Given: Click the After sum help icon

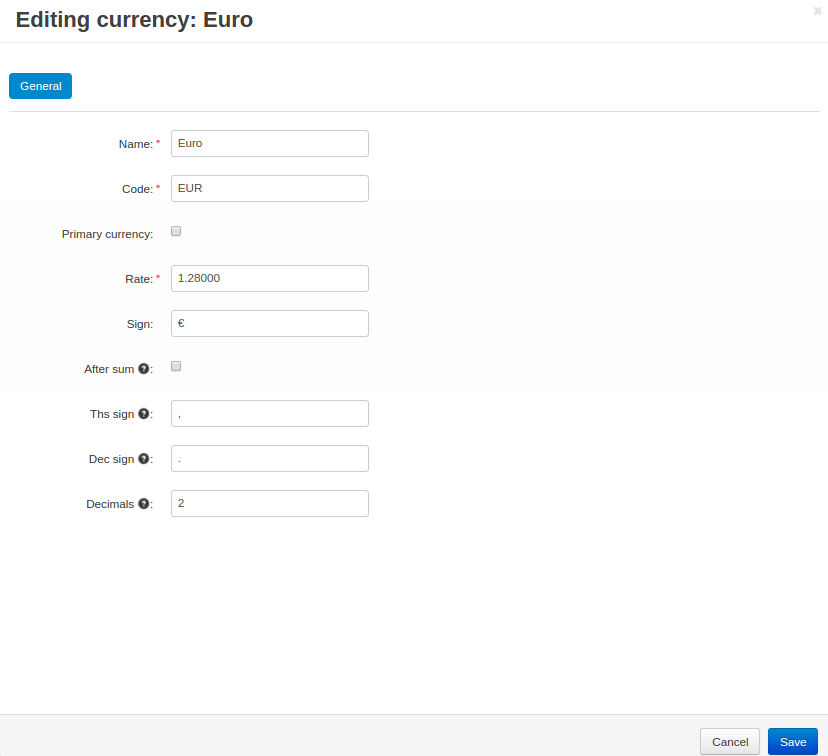Looking at the screenshot, I should point(144,369).
